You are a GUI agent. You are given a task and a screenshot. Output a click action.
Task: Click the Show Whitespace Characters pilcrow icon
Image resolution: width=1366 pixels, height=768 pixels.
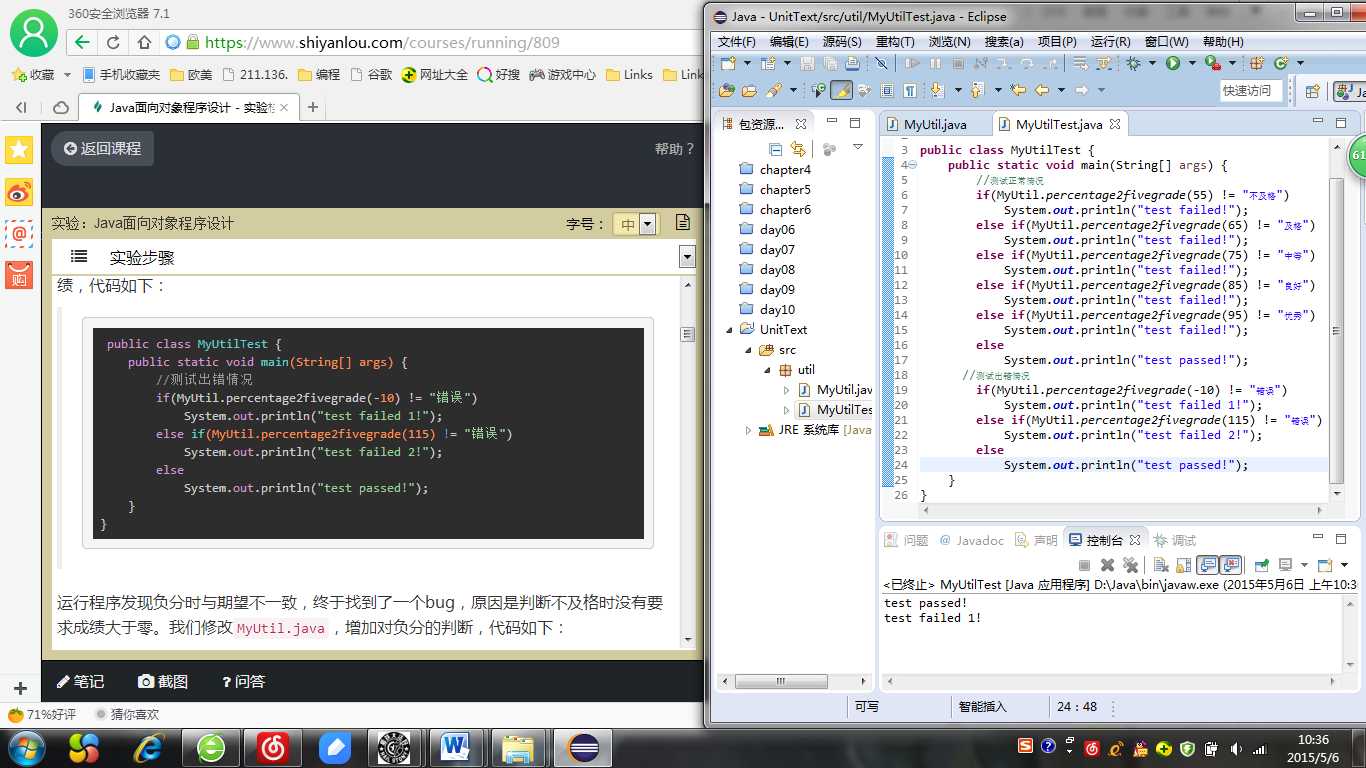click(x=909, y=90)
